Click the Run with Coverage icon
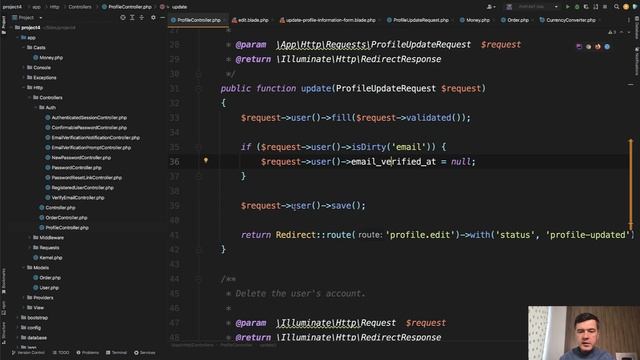Screen dimensions: 640x360 (586, 7)
